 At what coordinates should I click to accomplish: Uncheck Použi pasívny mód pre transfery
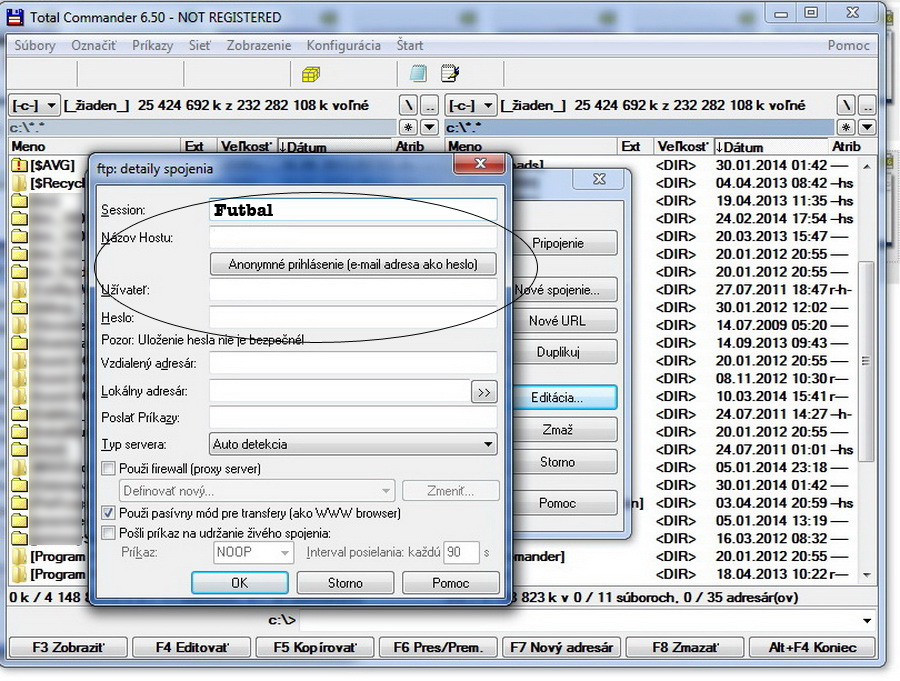pos(108,513)
